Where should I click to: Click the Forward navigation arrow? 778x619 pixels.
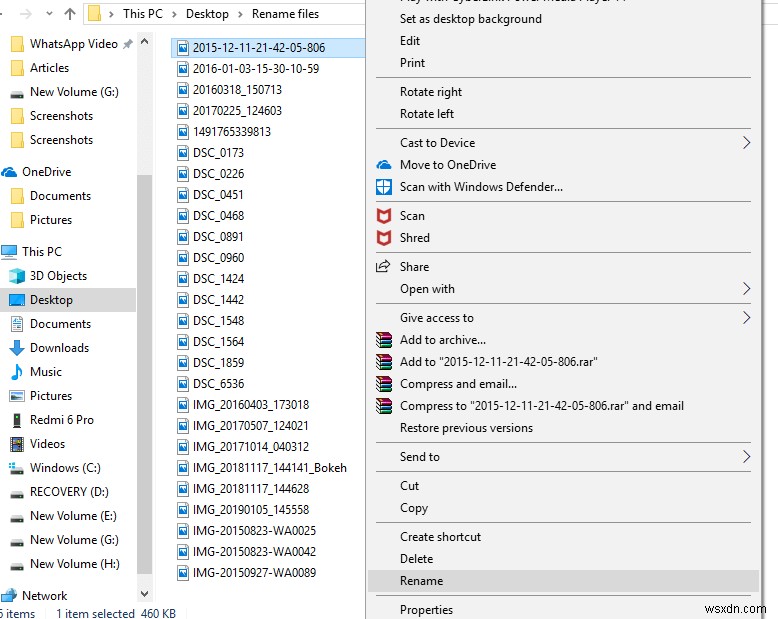26,14
